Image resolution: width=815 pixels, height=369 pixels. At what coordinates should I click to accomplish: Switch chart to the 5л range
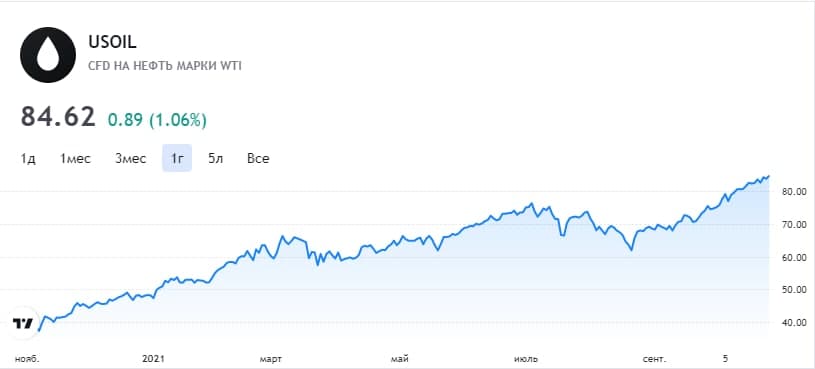[216, 159]
